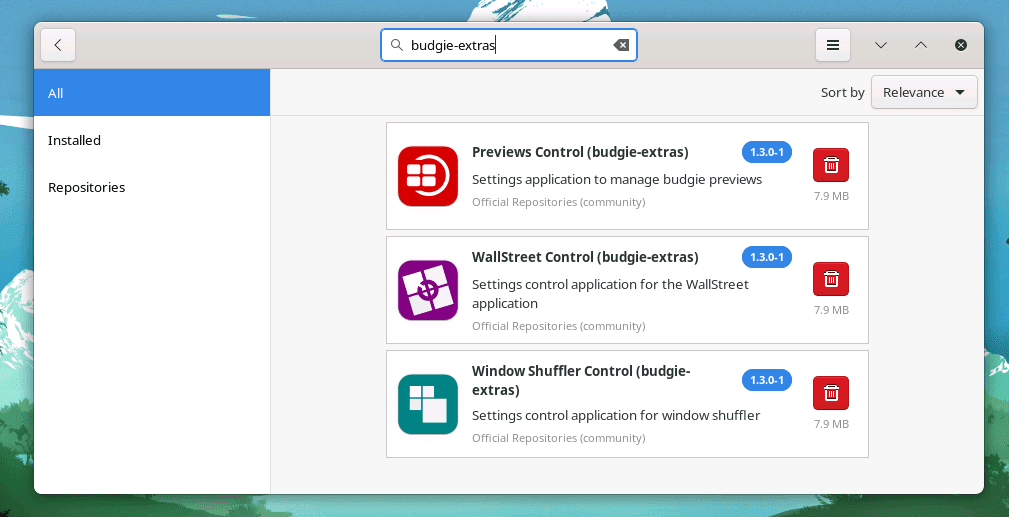Click Window Shuffler version 1.3.0-1 badge
This screenshot has height=517, width=1009.
click(x=766, y=380)
